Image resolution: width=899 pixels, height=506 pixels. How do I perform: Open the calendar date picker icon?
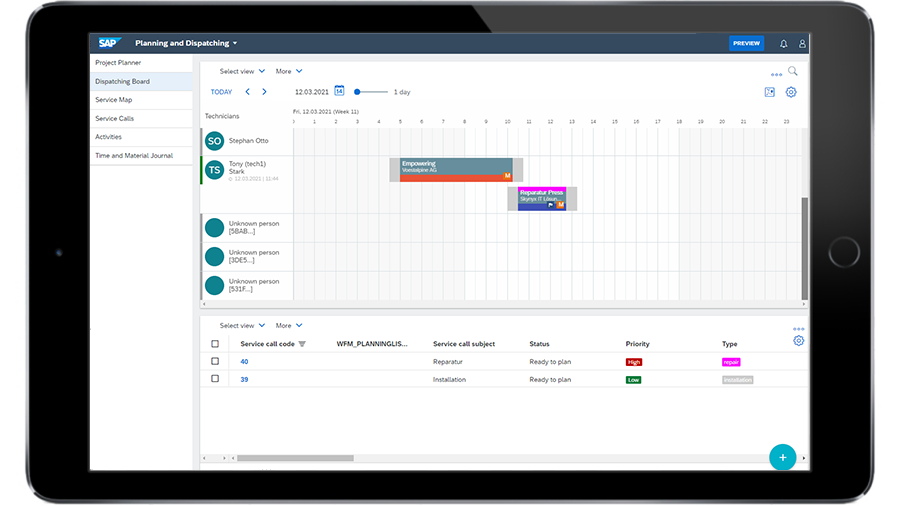pos(339,91)
